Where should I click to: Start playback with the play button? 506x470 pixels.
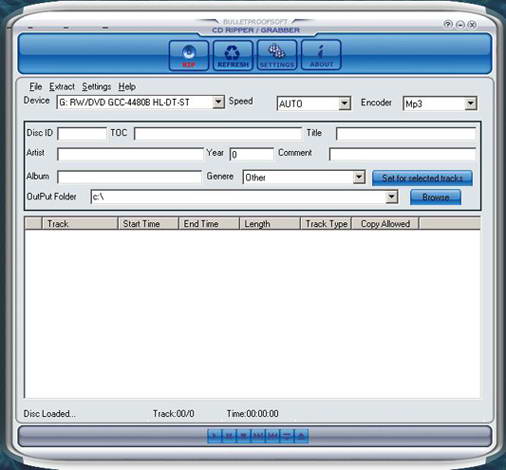tap(215, 436)
